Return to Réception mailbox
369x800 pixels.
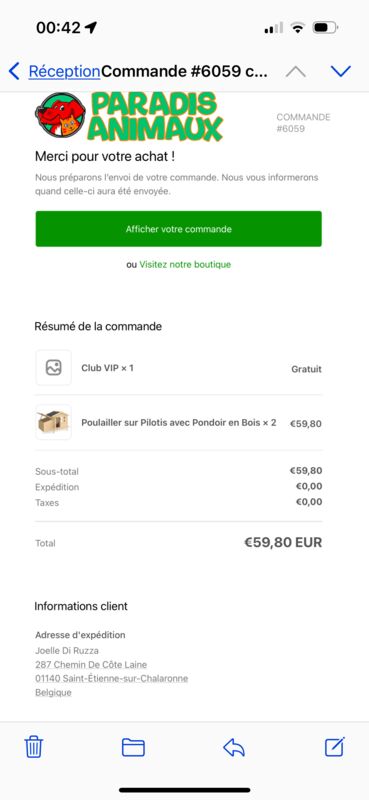[x=64, y=71]
